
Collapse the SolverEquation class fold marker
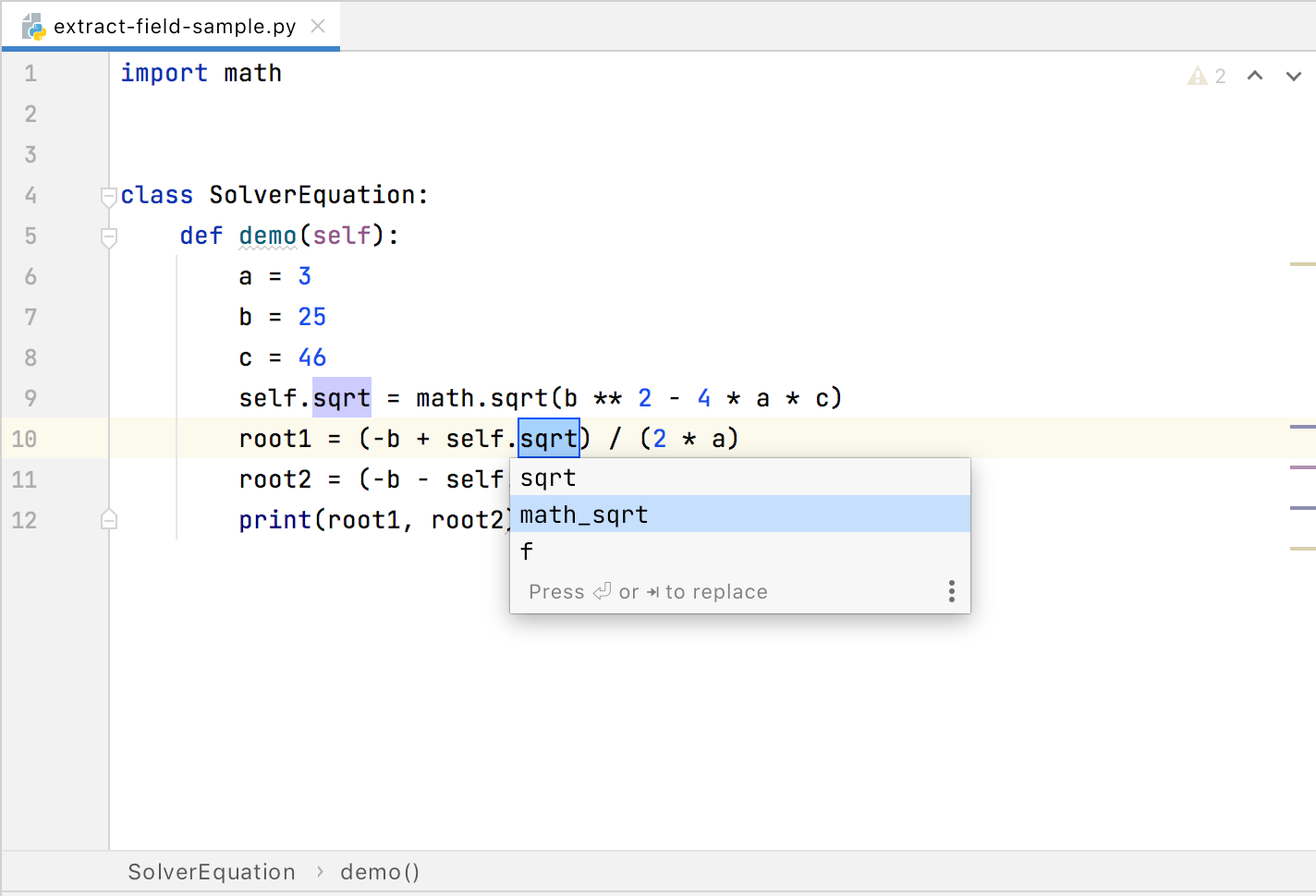(x=108, y=196)
